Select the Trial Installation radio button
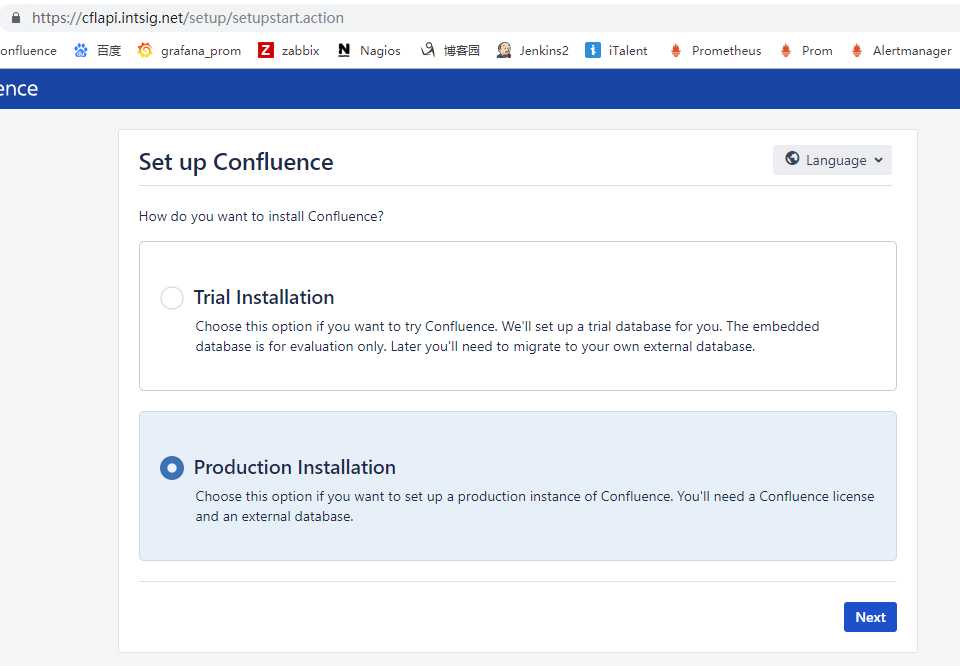The height and width of the screenshot is (666, 960). coord(172,298)
